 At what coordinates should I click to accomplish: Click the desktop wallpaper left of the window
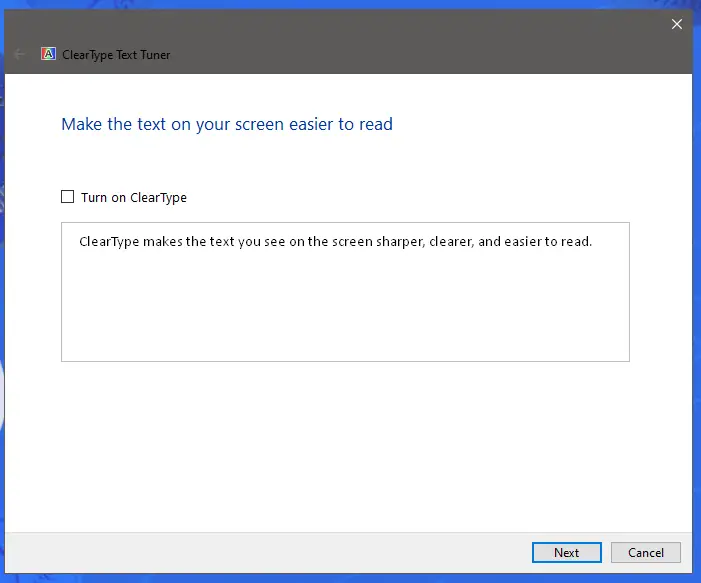click(3, 300)
